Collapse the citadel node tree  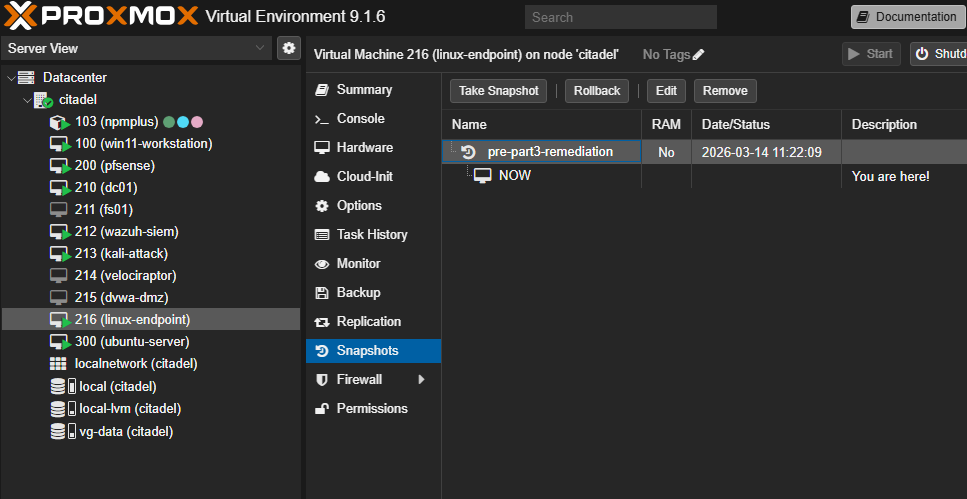(x=27, y=100)
